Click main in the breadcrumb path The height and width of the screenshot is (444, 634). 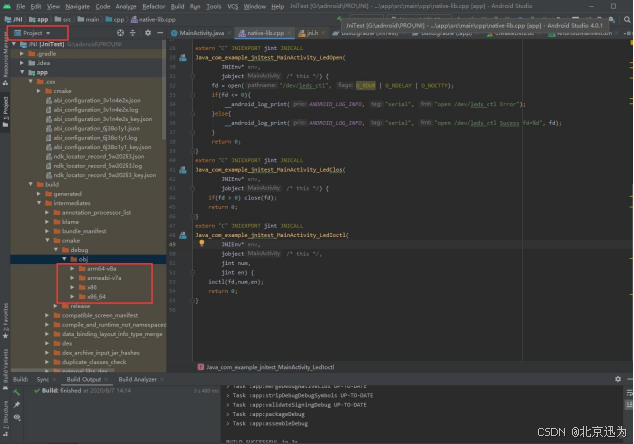pos(89,19)
